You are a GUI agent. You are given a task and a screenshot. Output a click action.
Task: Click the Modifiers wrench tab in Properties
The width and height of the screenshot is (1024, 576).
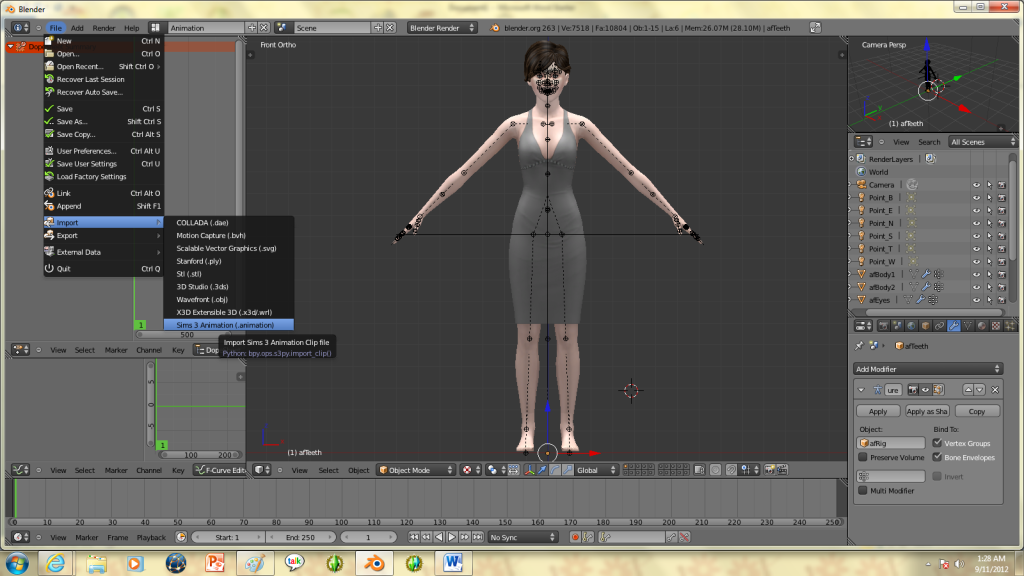[953, 326]
